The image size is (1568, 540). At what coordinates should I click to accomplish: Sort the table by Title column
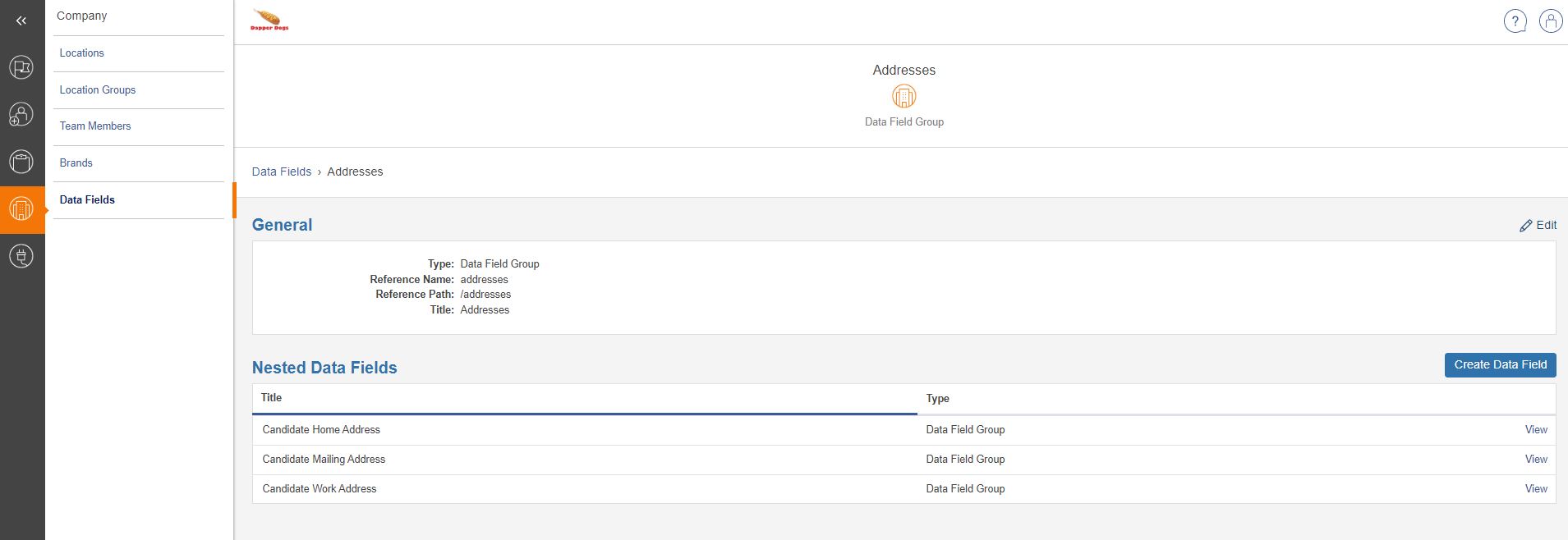[272, 398]
